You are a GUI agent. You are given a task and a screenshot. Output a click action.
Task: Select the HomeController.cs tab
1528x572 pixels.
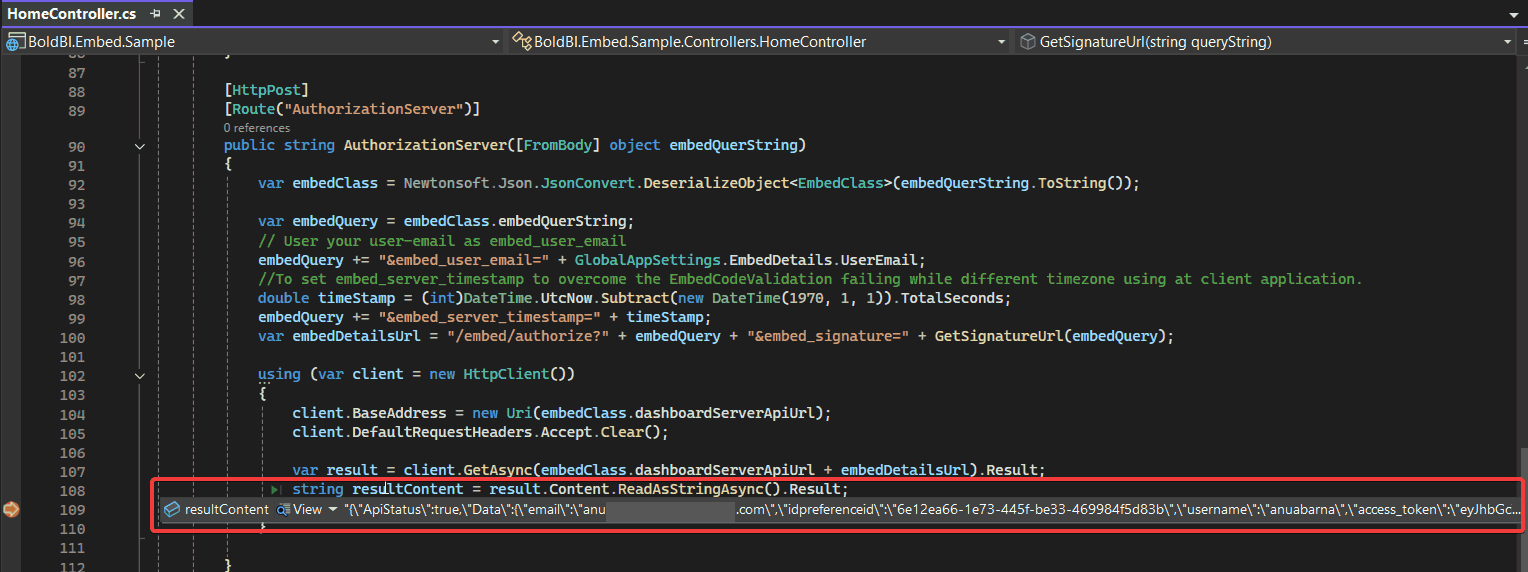(x=72, y=14)
